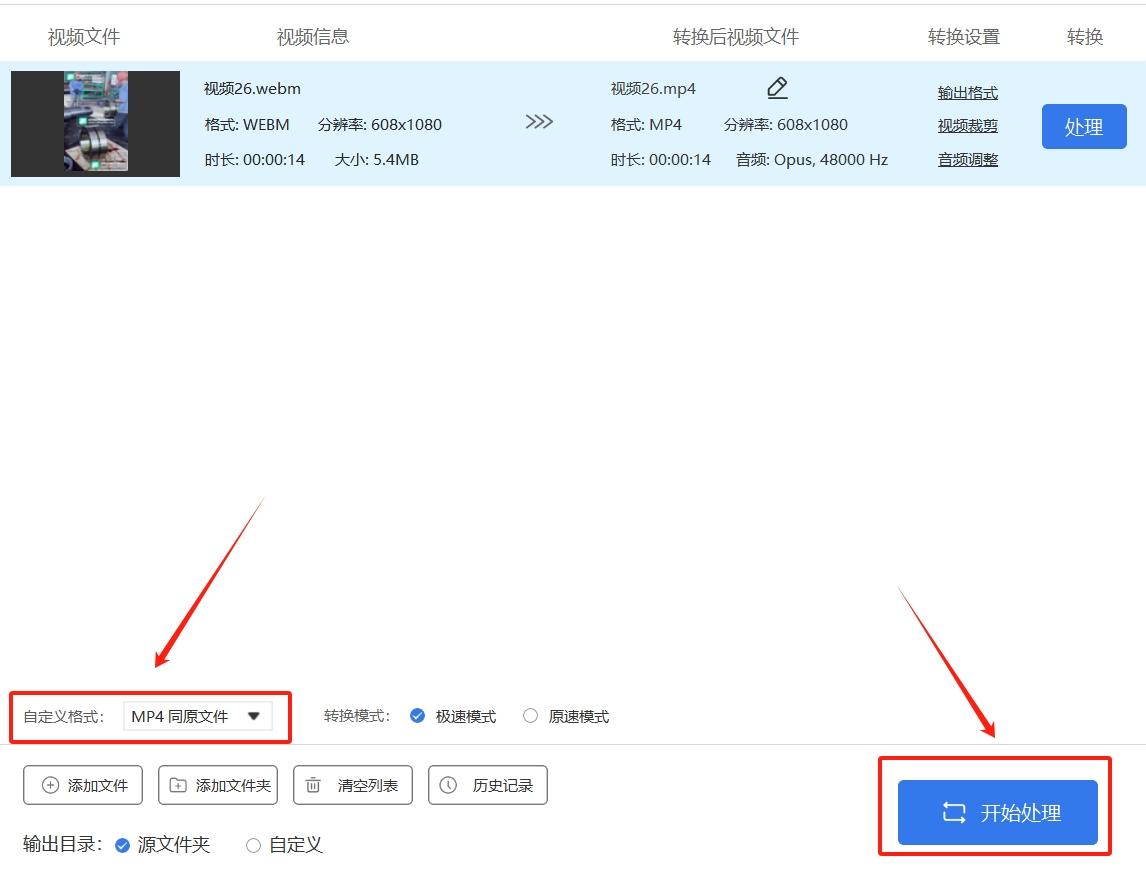Image resolution: width=1146 pixels, height=874 pixels.
Task: Enable 原速模式 conversion mode
Action: 530,716
